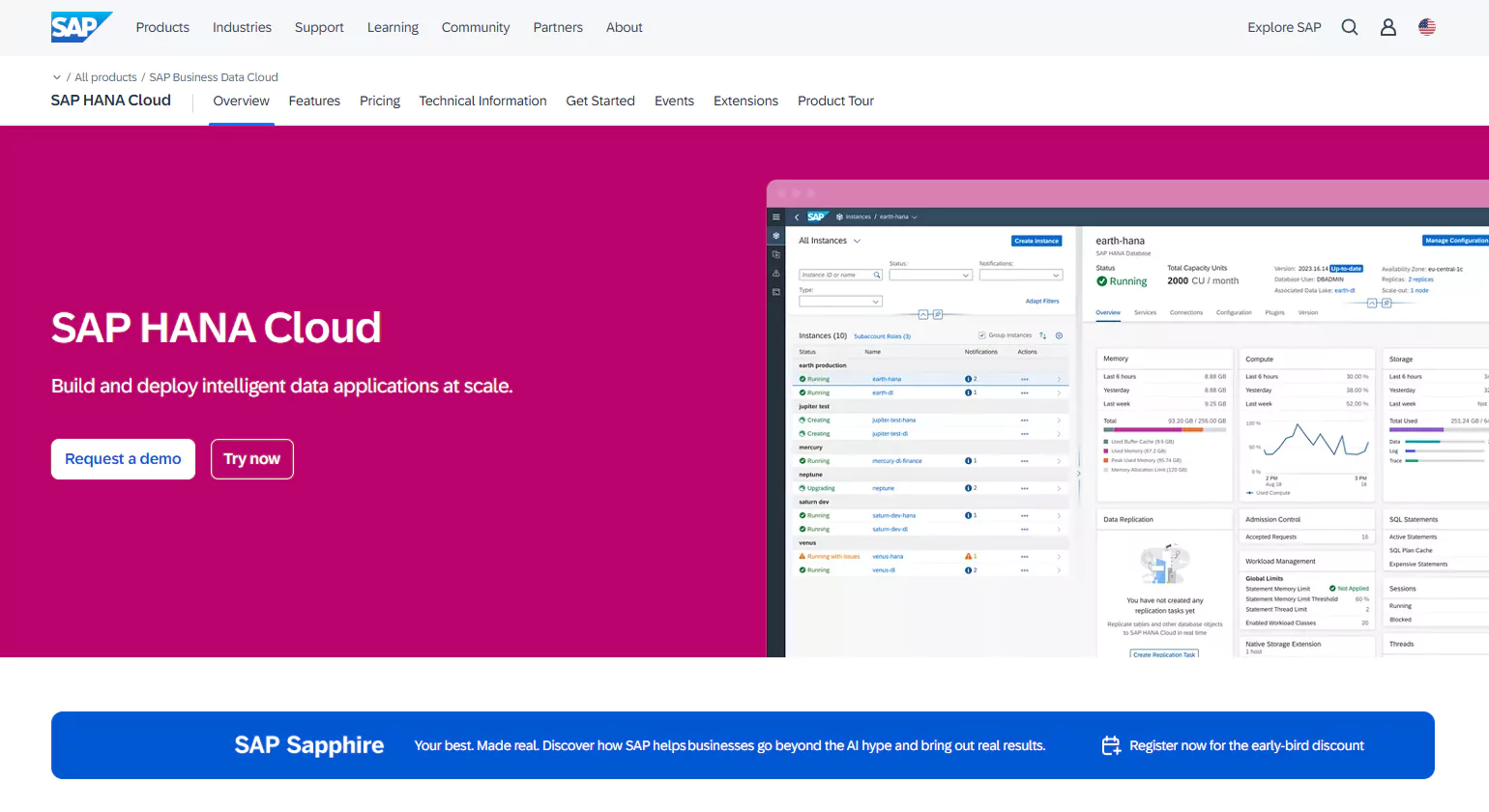Click the calendar icon in the Sapphire banner

1111,745
